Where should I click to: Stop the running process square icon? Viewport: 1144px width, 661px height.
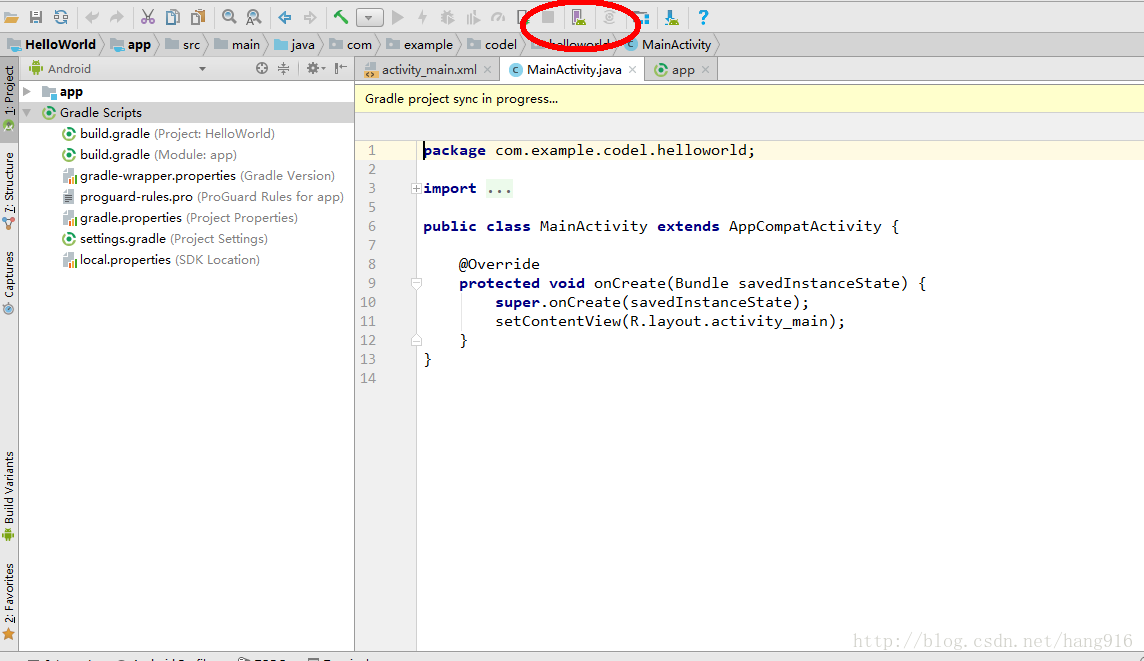tap(548, 17)
